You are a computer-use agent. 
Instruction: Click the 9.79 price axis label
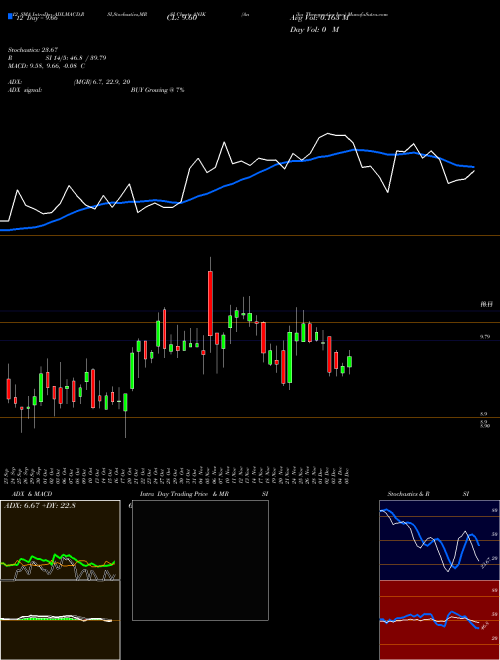485,337
